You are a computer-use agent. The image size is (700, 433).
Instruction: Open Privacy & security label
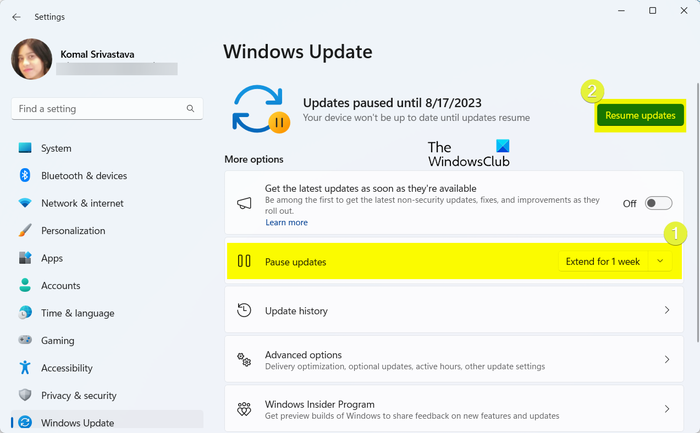click(79, 396)
